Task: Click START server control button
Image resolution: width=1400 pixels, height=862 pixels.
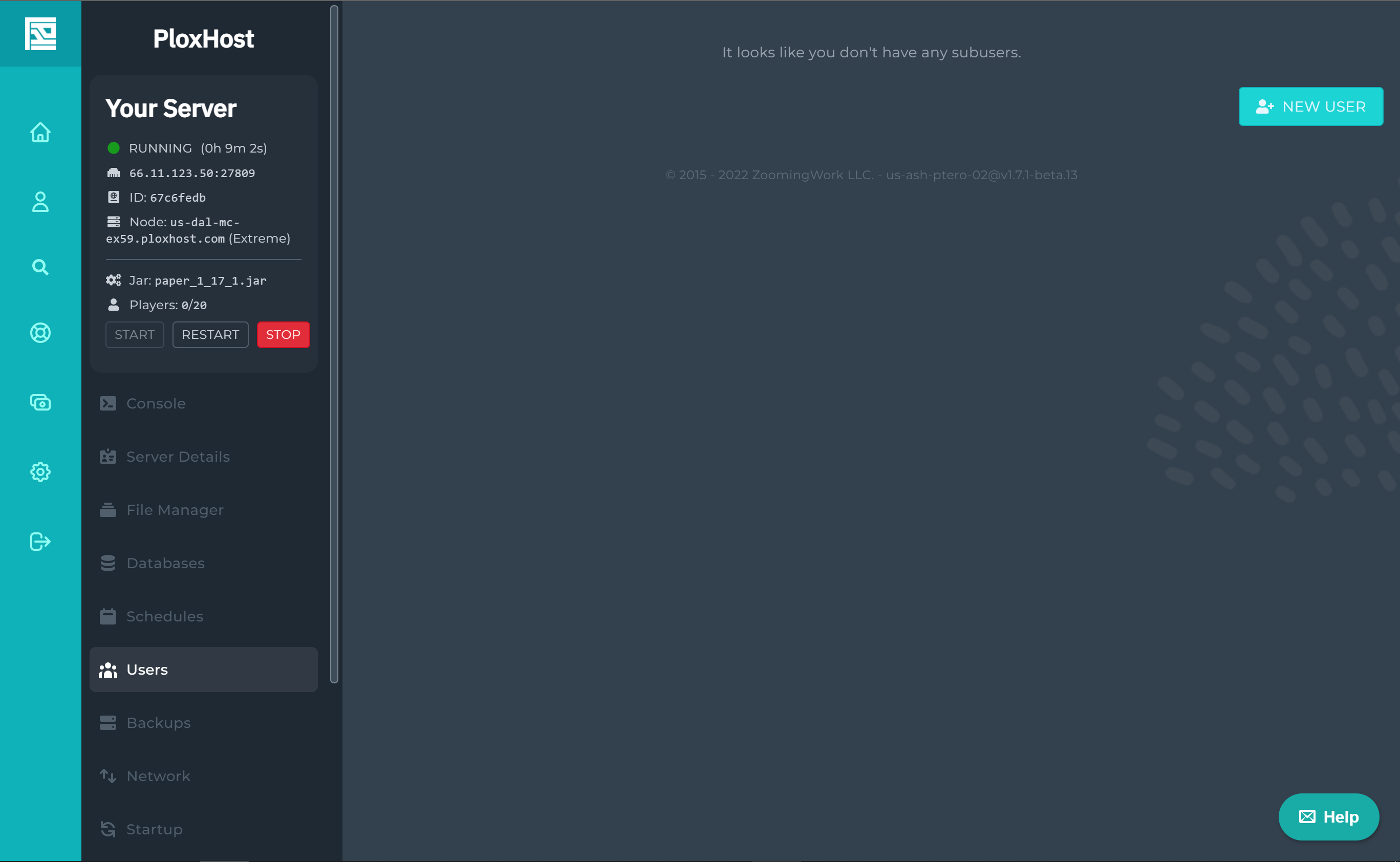Action: 134,334
